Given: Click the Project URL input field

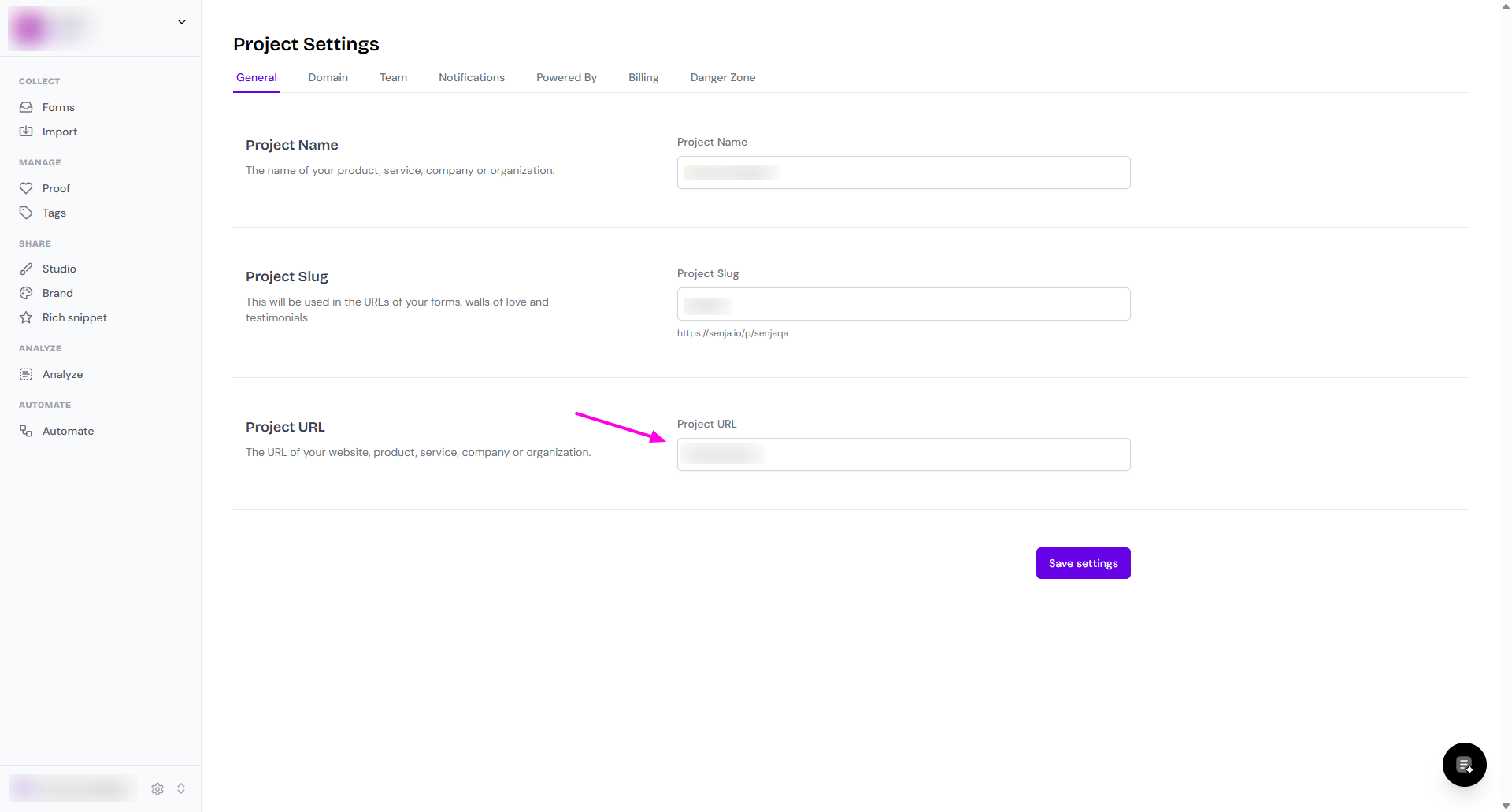Looking at the screenshot, I should click(x=903, y=454).
